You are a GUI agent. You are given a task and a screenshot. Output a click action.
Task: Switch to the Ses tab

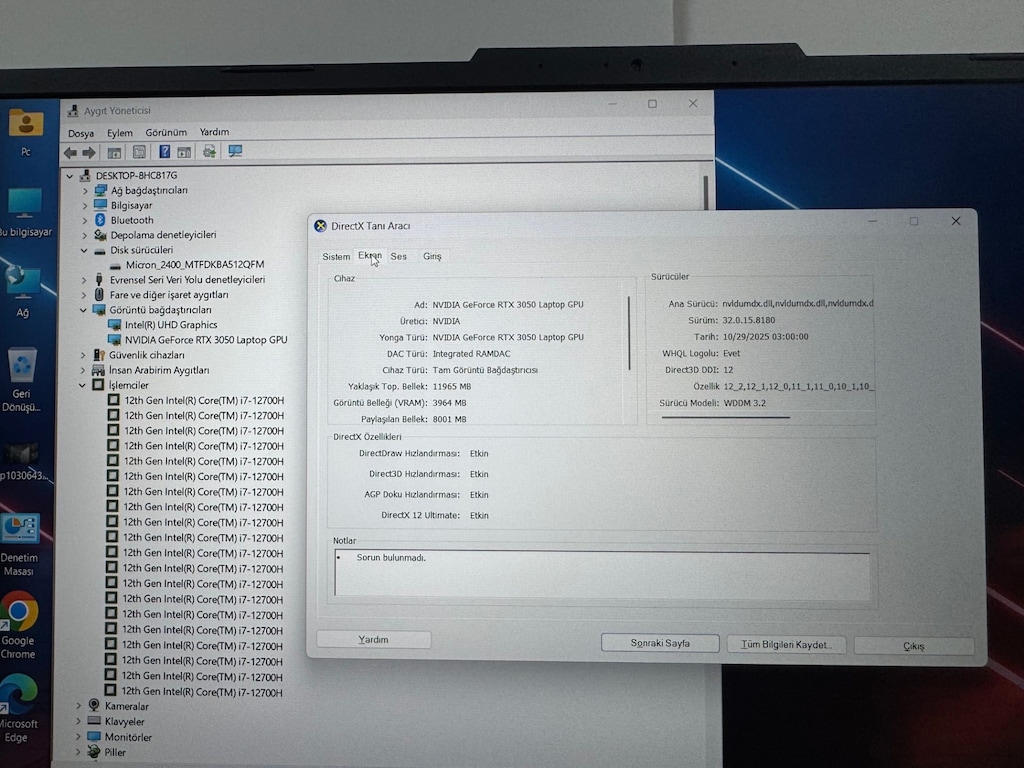click(x=398, y=256)
